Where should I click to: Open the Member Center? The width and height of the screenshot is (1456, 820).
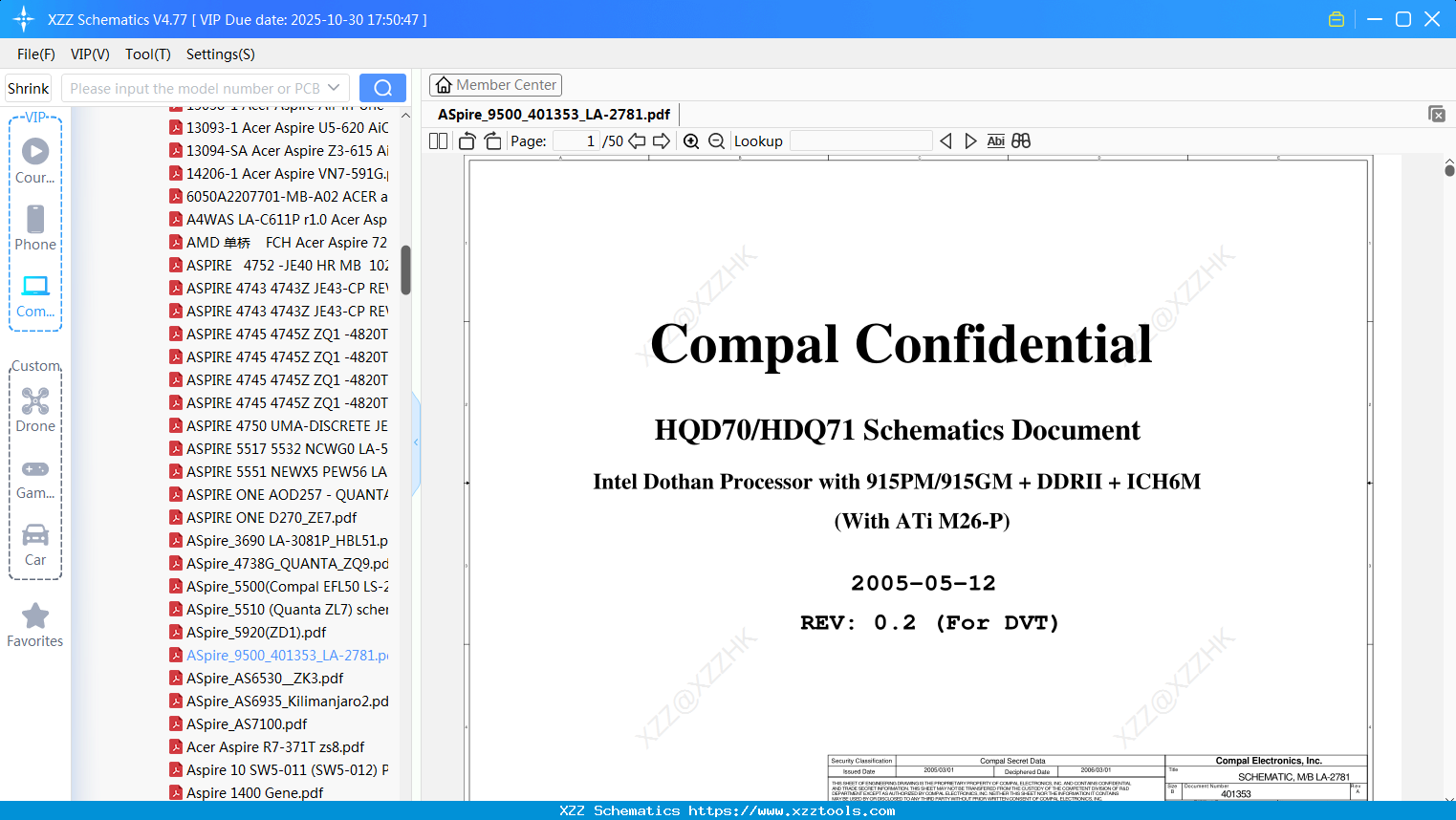point(495,85)
